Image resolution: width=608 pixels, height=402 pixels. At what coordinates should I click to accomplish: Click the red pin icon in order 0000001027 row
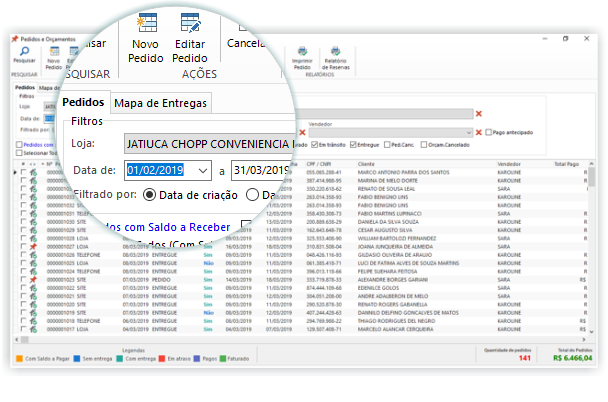click(x=33, y=247)
